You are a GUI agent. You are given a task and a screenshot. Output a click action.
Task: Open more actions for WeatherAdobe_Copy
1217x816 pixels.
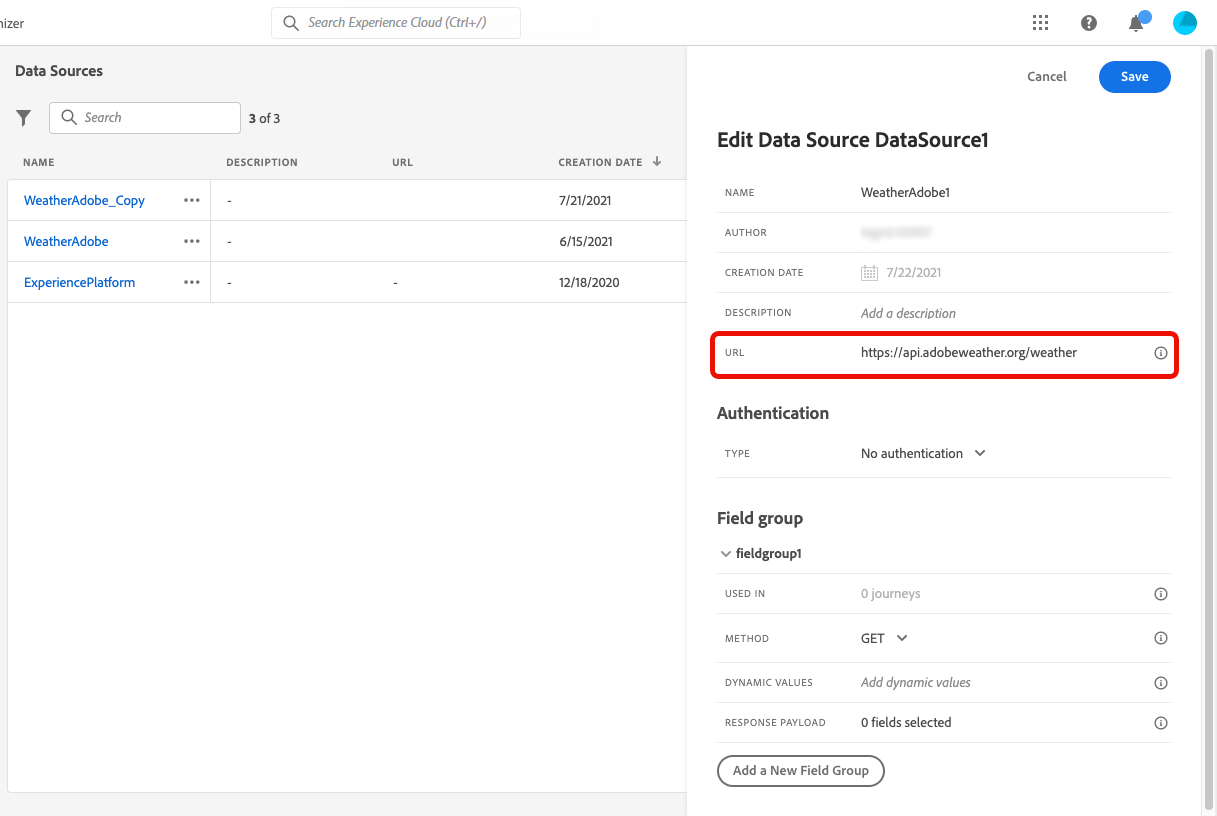point(192,200)
